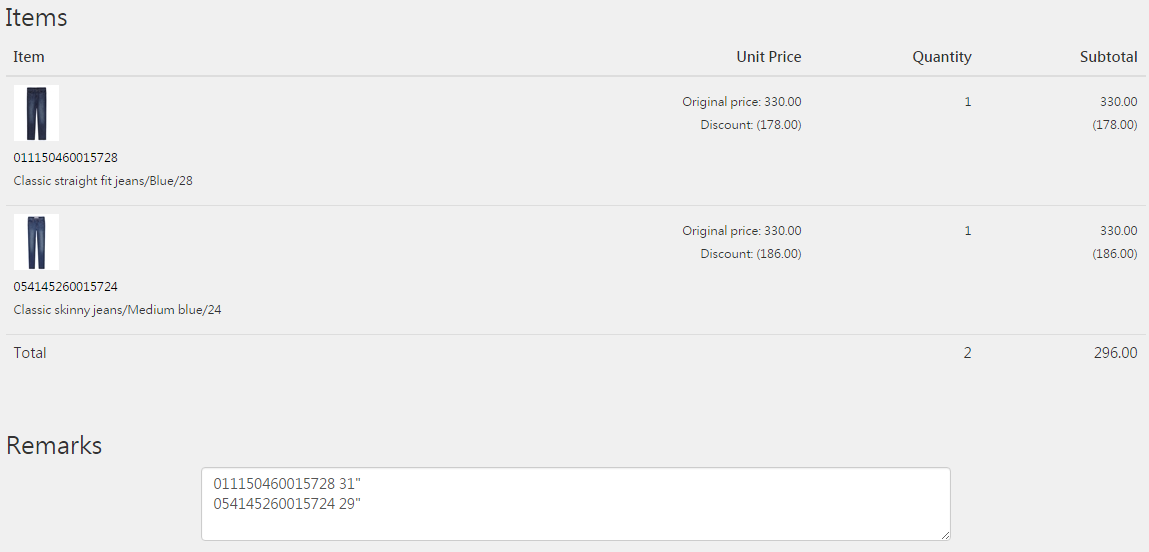Click the skinny jeans thumbnail
Image resolution: width=1149 pixels, height=552 pixels.
pyautogui.click(x=36, y=242)
